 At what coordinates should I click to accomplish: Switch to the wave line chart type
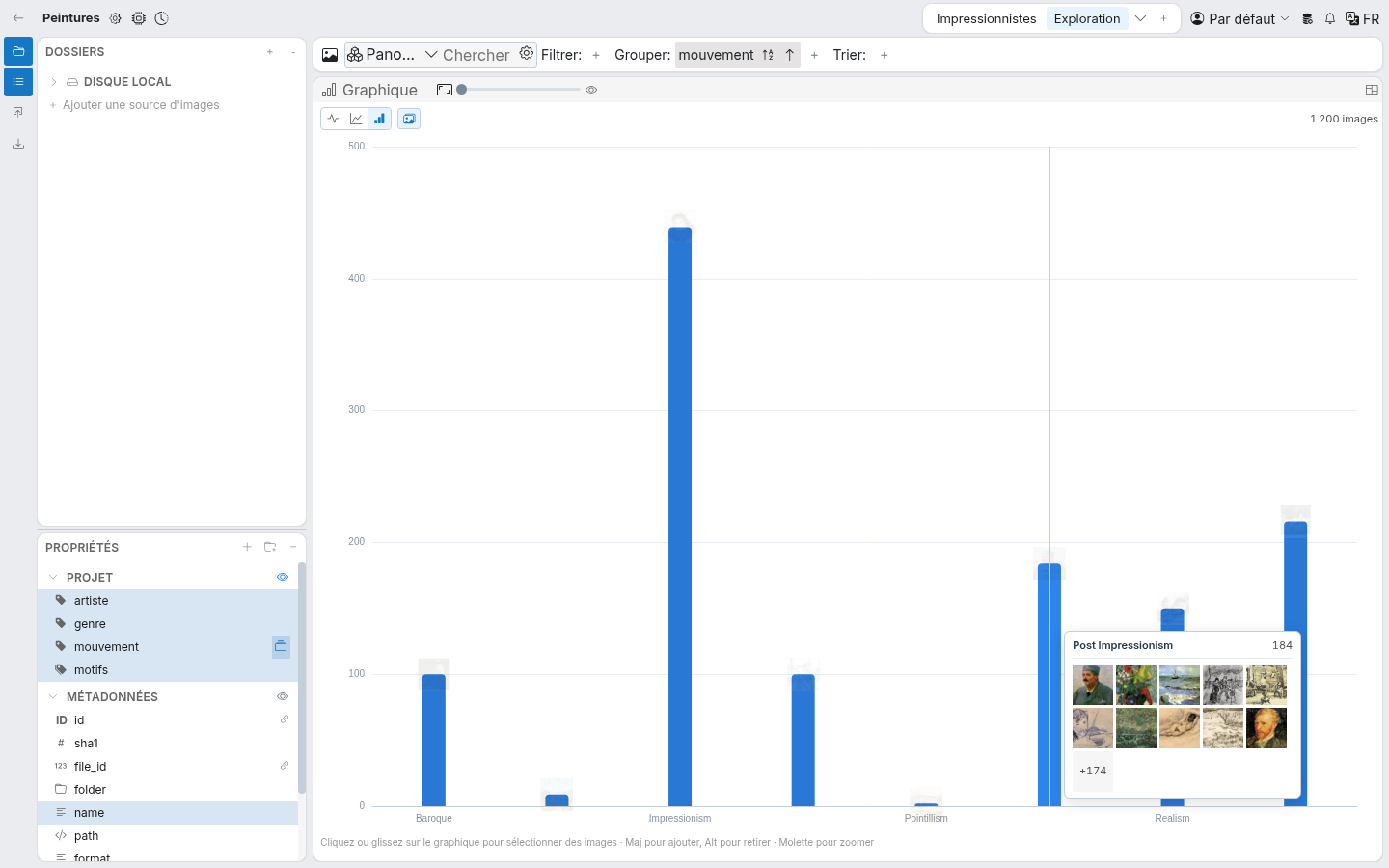point(334,119)
